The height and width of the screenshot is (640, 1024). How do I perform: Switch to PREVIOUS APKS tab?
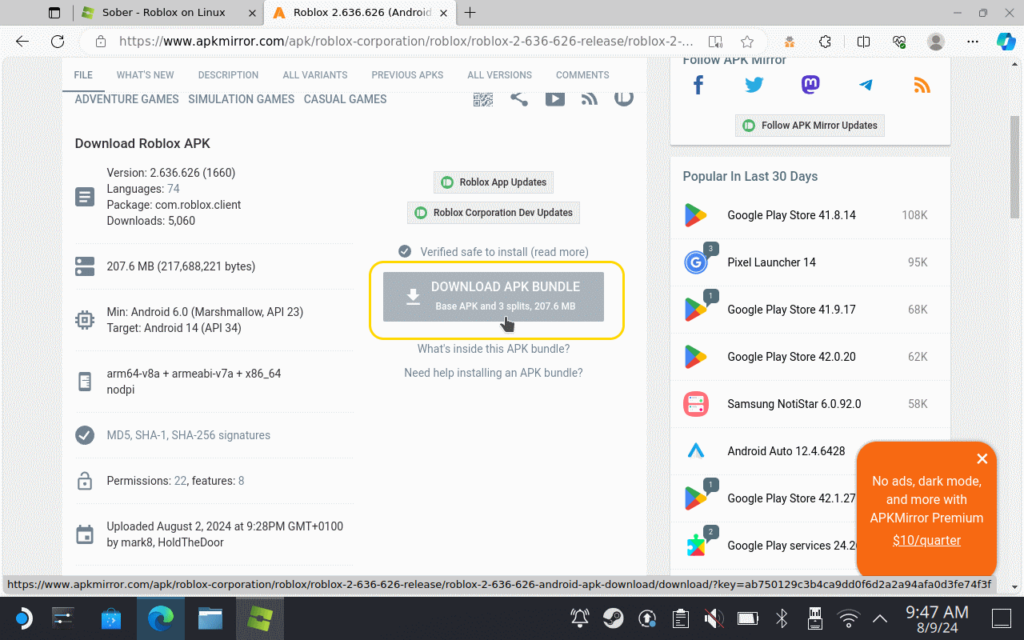[x=407, y=75]
